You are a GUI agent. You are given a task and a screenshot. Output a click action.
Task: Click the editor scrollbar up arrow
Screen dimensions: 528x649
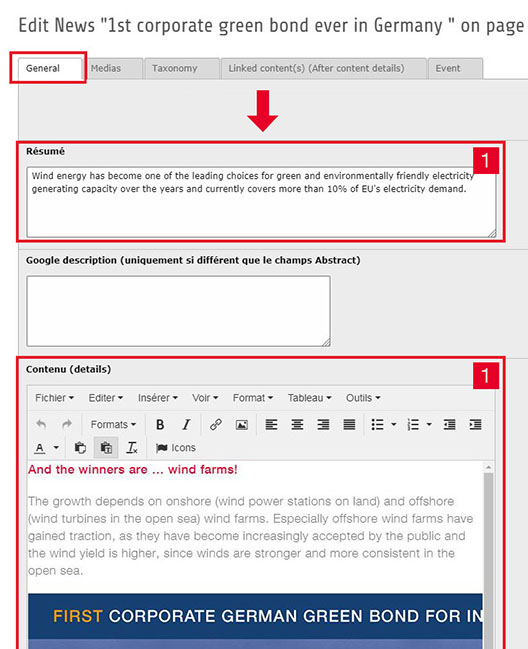(489, 467)
